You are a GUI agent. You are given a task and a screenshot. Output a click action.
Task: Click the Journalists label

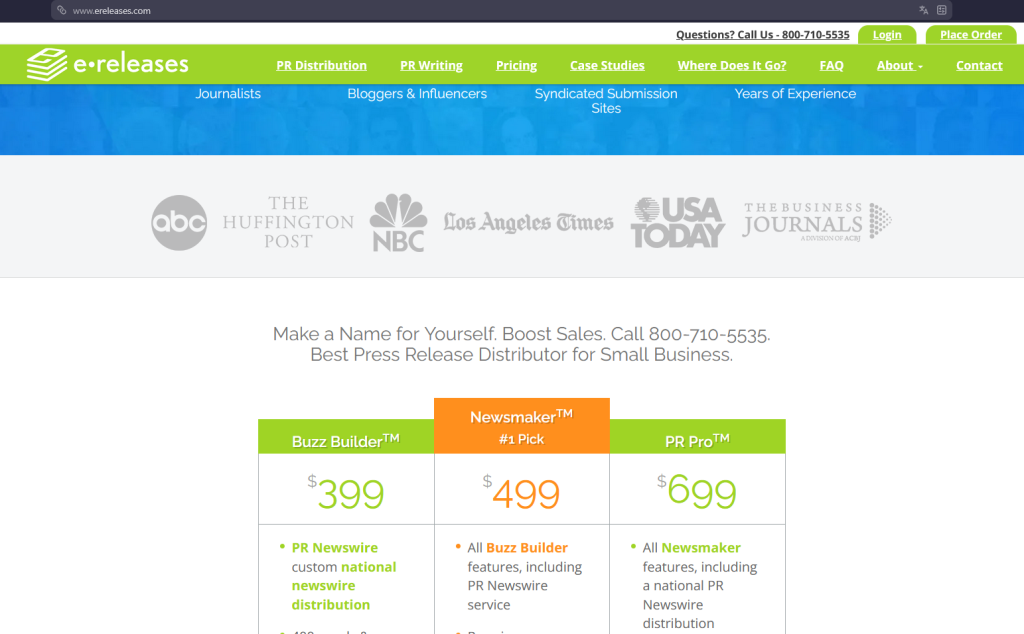pyautogui.click(x=228, y=93)
